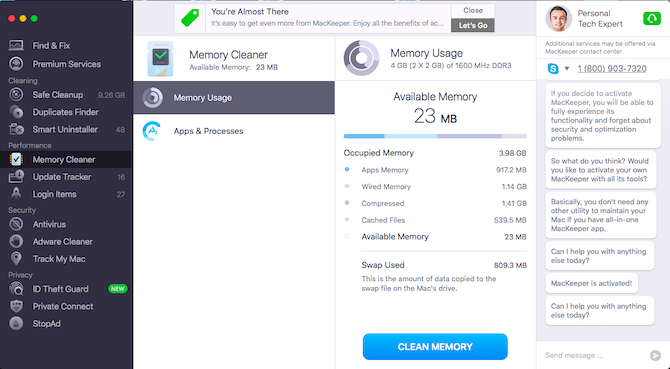The height and width of the screenshot is (369, 670).
Task: Switch to the Memory Usage tab
Action: (x=234, y=97)
